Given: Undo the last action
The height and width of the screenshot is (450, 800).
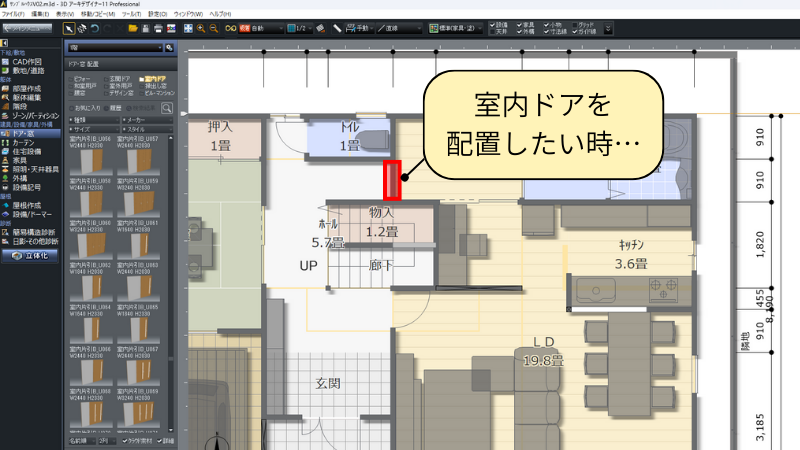Looking at the screenshot, I should coord(95,29).
